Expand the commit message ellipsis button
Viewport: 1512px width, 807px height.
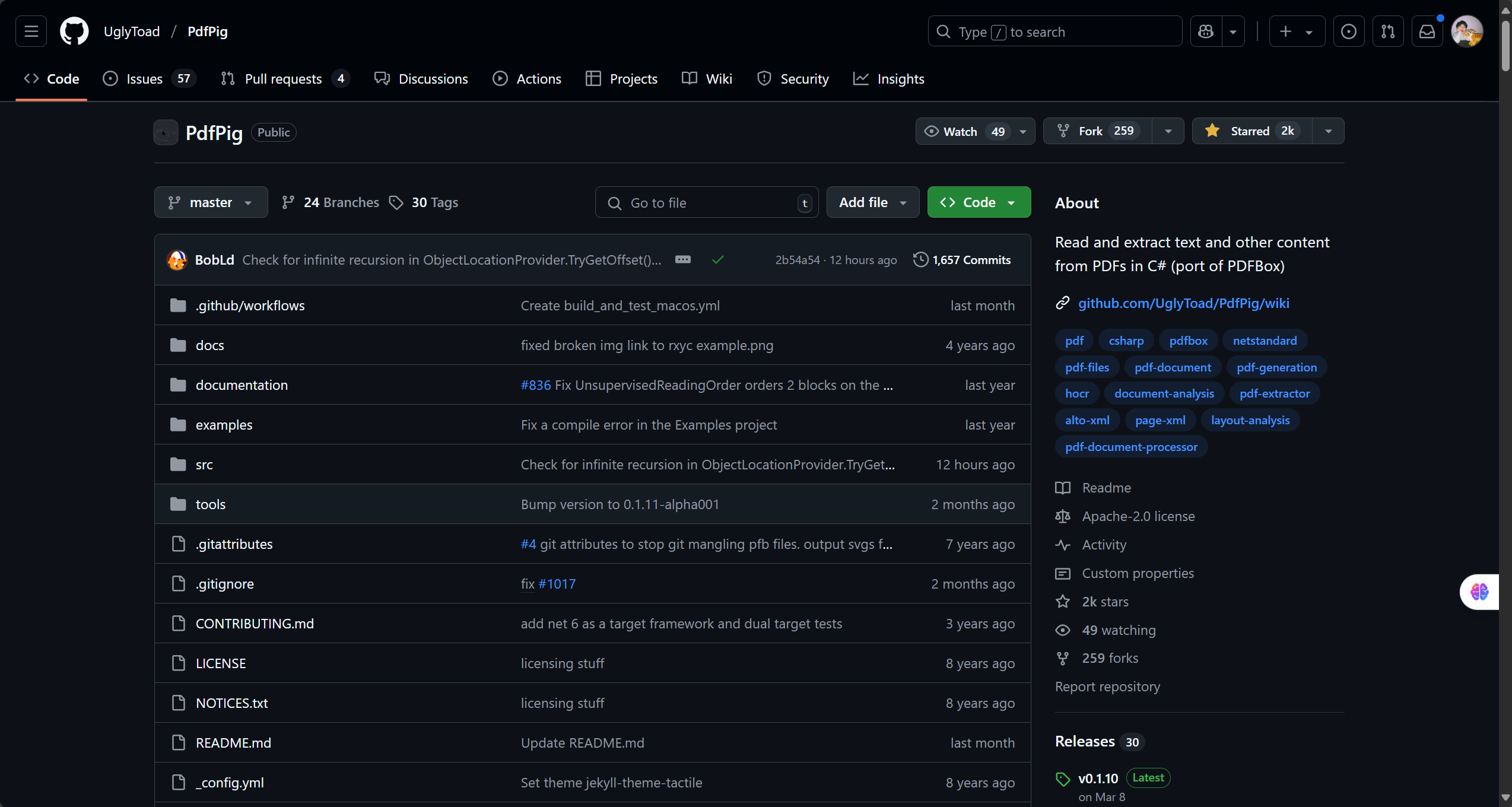tap(683, 260)
